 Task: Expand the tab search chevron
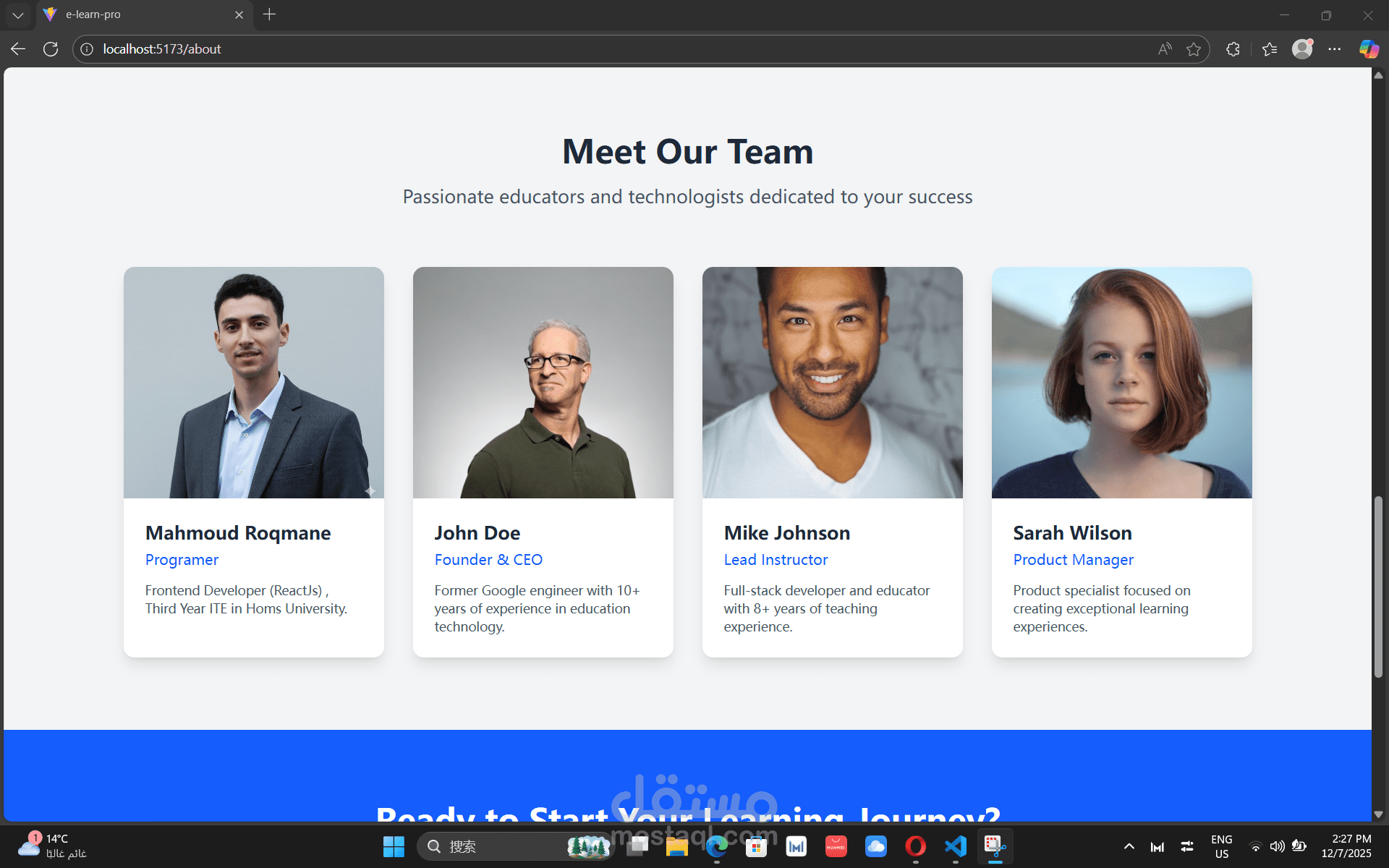tap(18, 14)
